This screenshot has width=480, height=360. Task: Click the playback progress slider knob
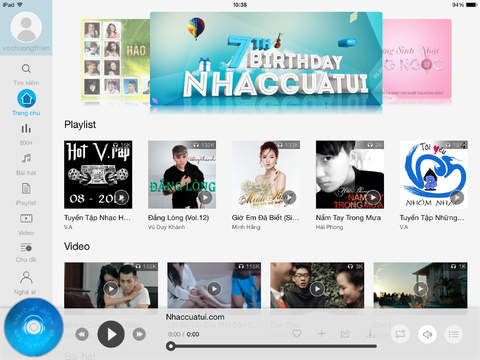(171, 346)
